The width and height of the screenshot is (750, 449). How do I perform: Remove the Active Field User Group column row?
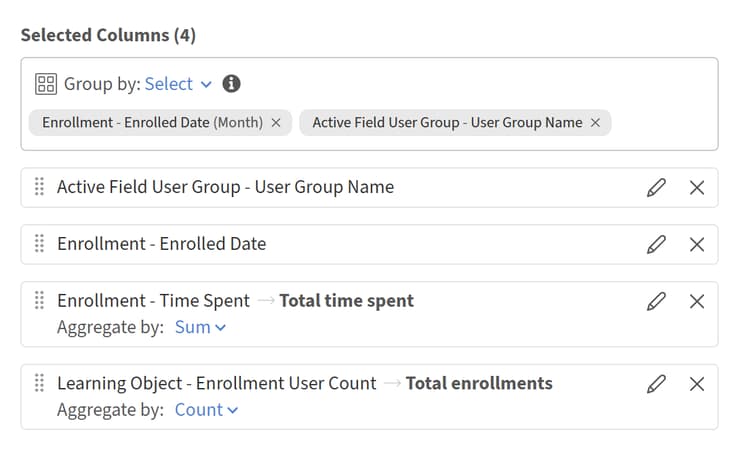[697, 187]
